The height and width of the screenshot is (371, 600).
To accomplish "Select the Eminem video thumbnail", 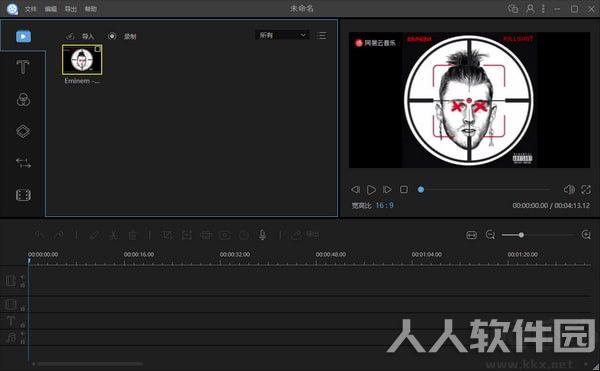I will [82, 59].
